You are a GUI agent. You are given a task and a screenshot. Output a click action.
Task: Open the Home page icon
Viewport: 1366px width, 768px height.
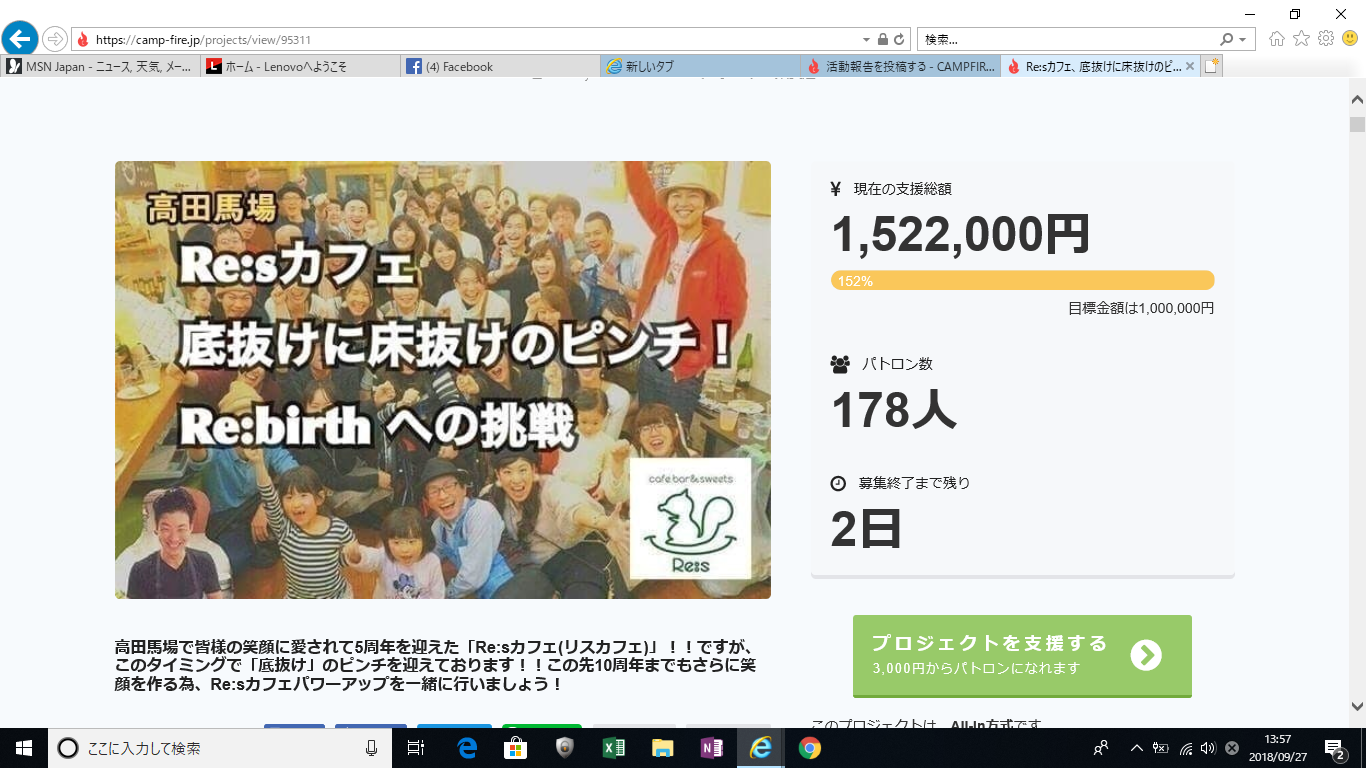coord(1277,39)
